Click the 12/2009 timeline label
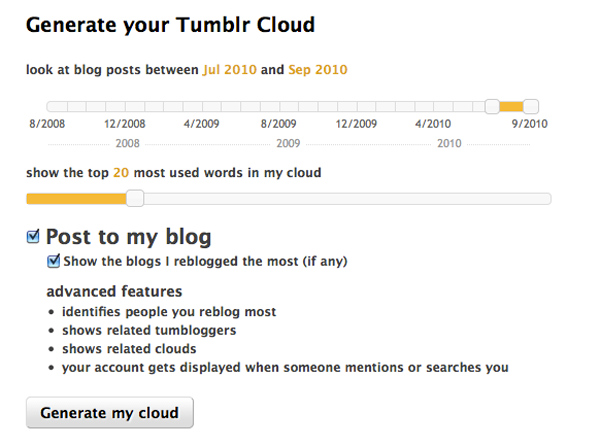Image resolution: width=600 pixels, height=447 pixels. pos(356,124)
